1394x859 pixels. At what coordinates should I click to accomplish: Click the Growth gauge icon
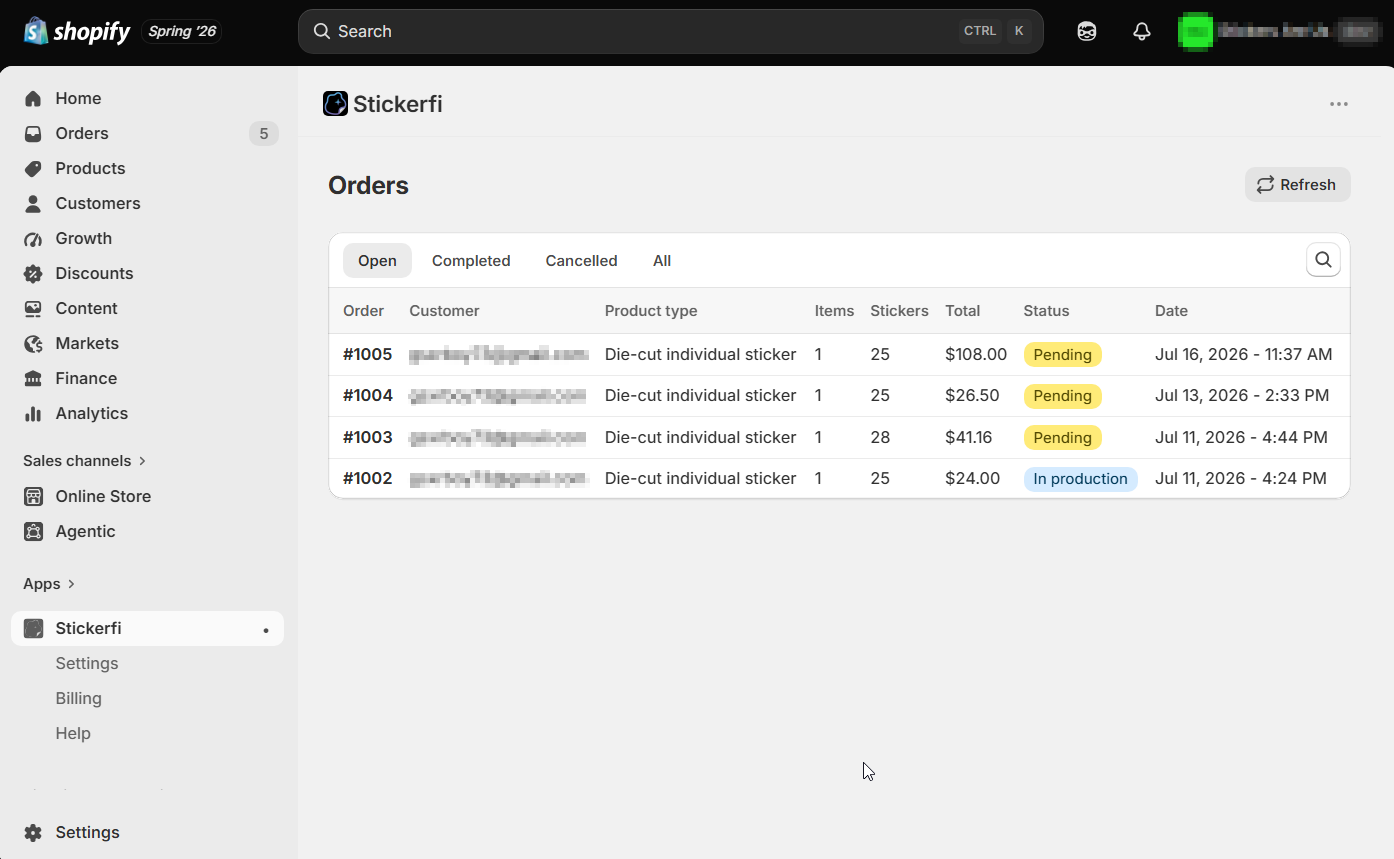tap(33, 238)
